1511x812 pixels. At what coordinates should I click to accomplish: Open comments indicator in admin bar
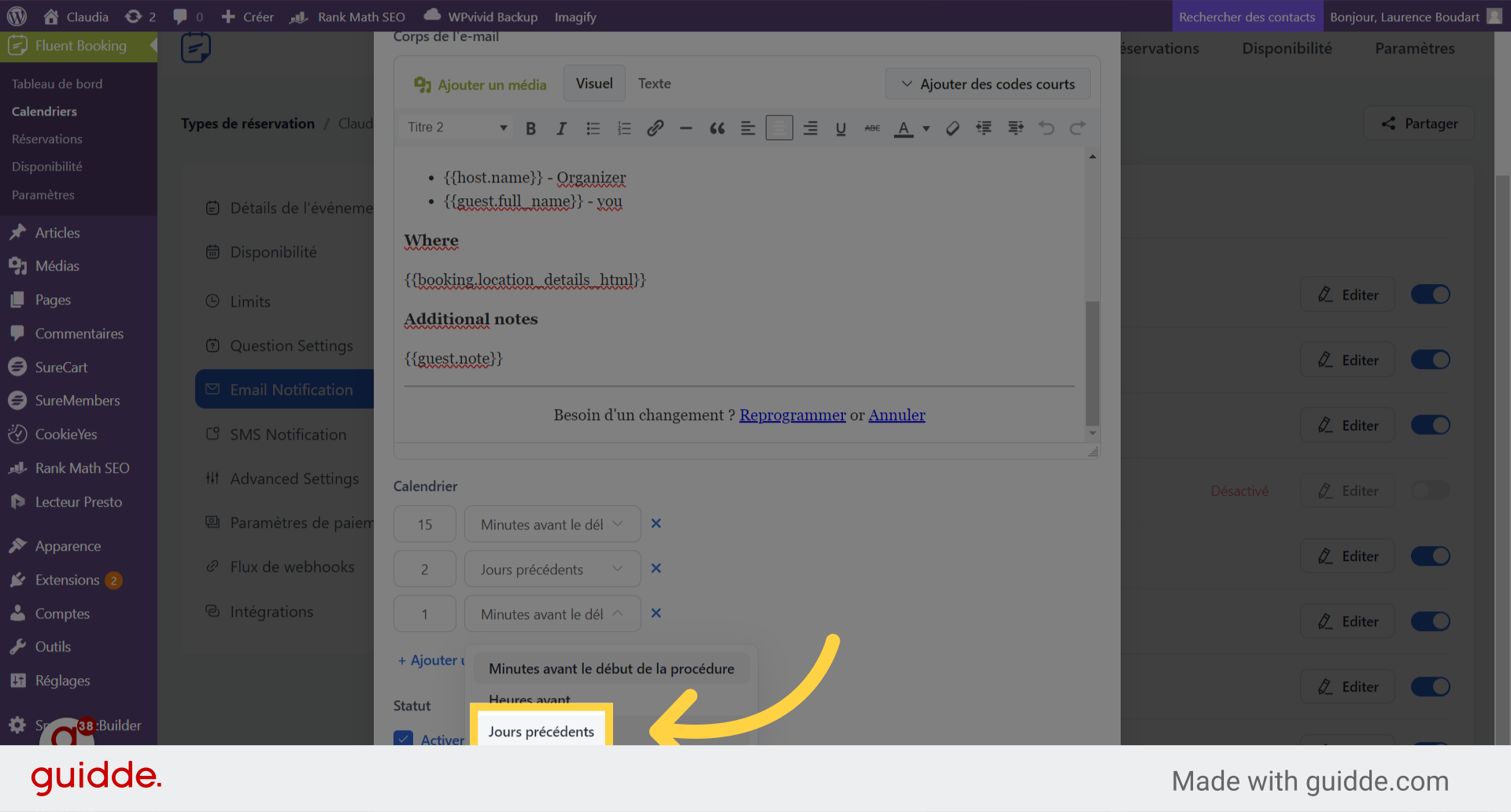(188, 17)
